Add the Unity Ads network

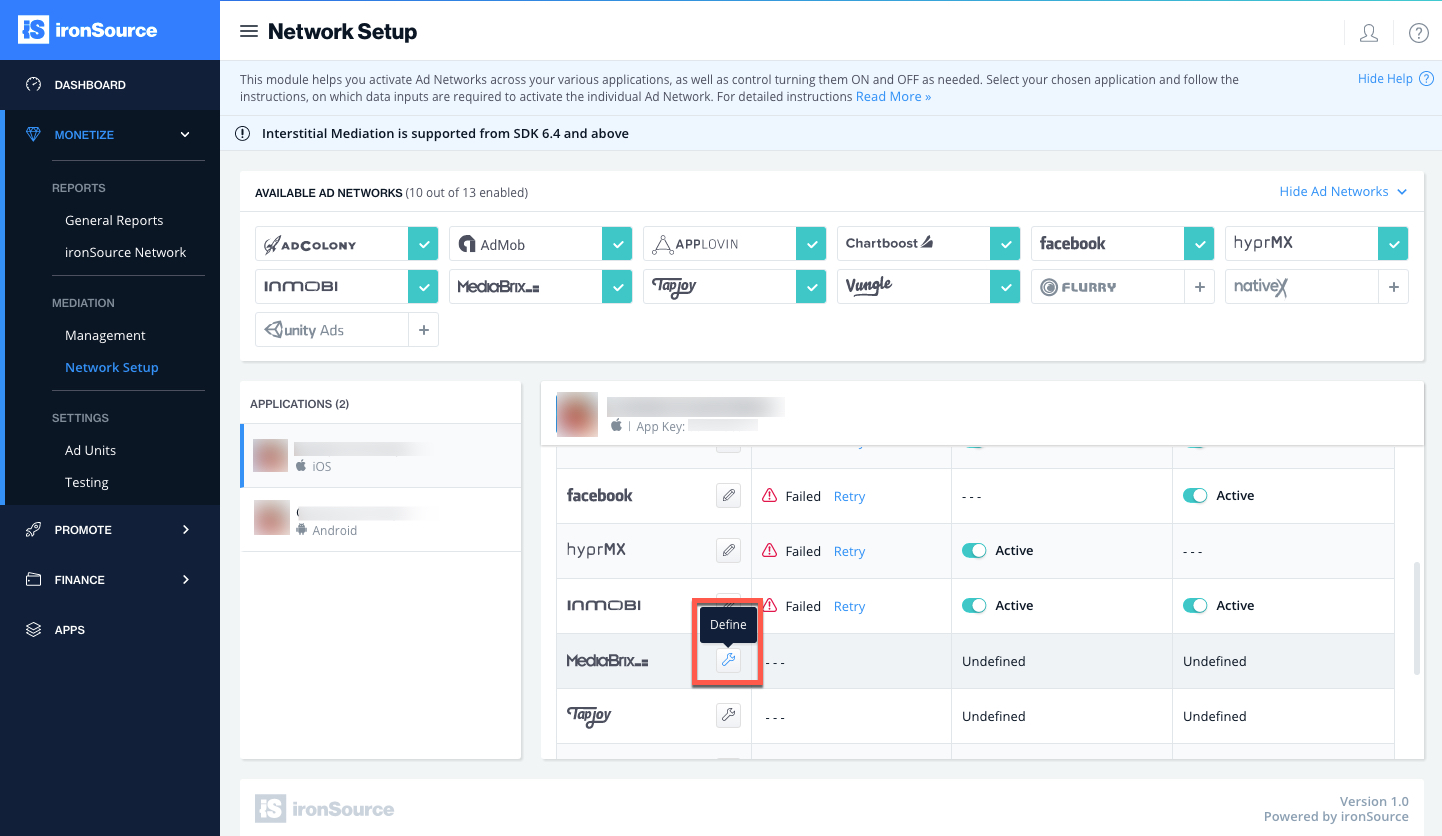[423, 330]
